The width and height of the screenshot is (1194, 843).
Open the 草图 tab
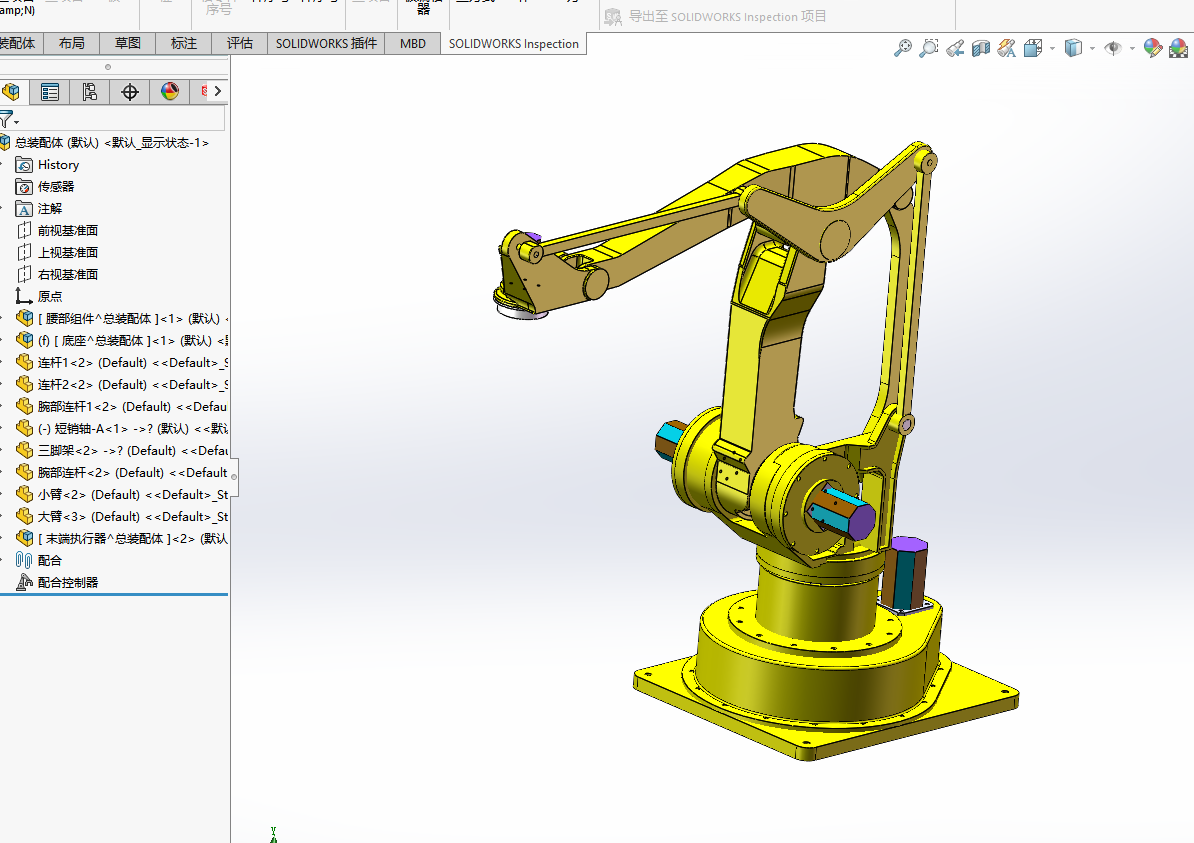[128, 43]
